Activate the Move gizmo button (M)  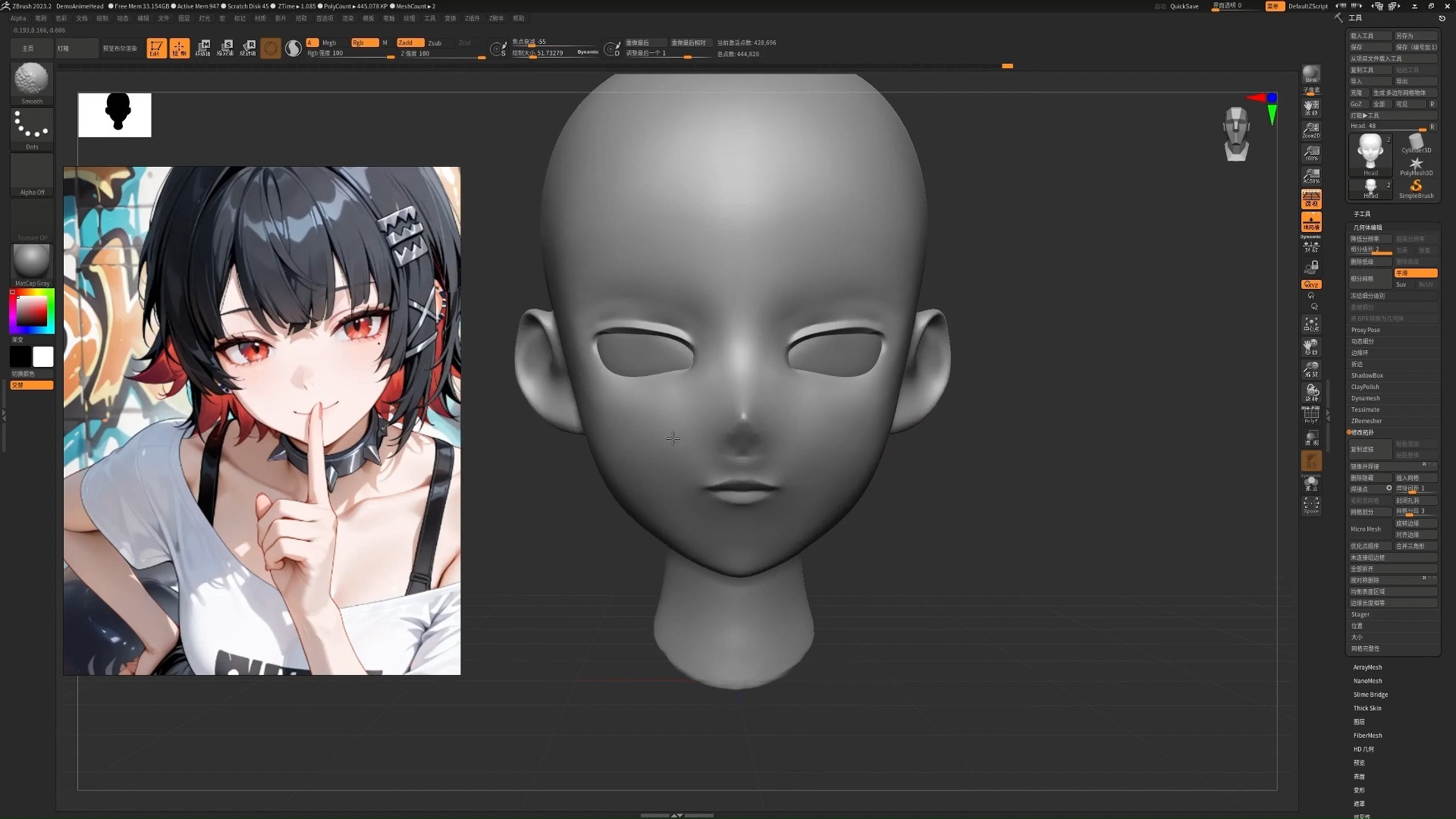click(202, 49)
